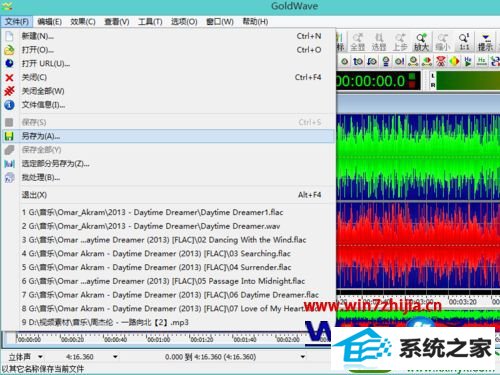
Task: Click the green-red stereo pan effect icon
Action: 427,61
